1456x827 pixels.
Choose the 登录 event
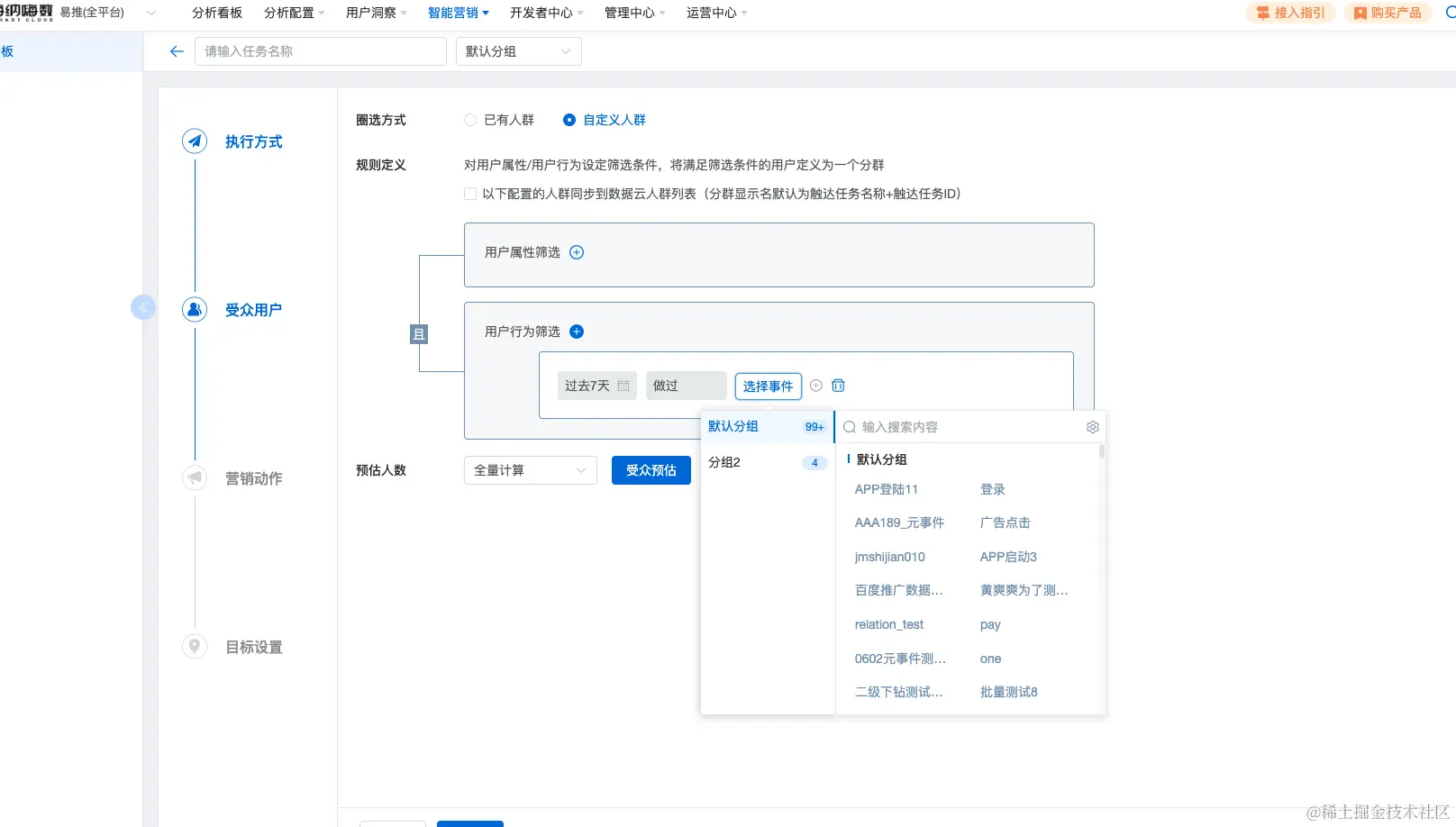coord(993,489)
